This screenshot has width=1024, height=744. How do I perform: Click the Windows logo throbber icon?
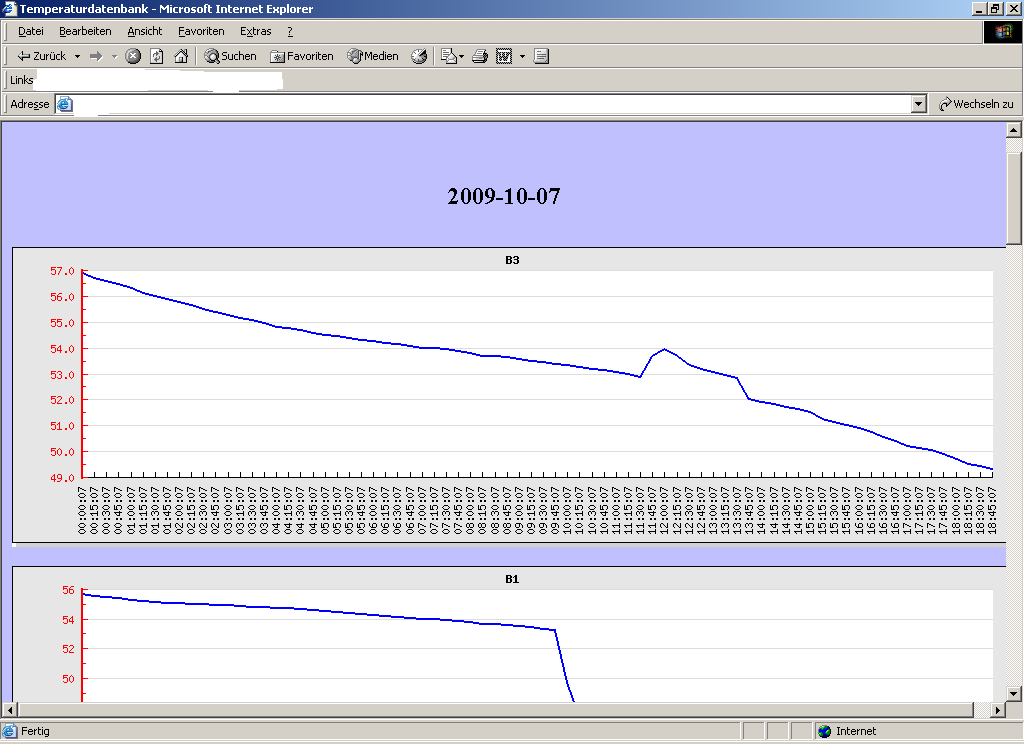1002,32
